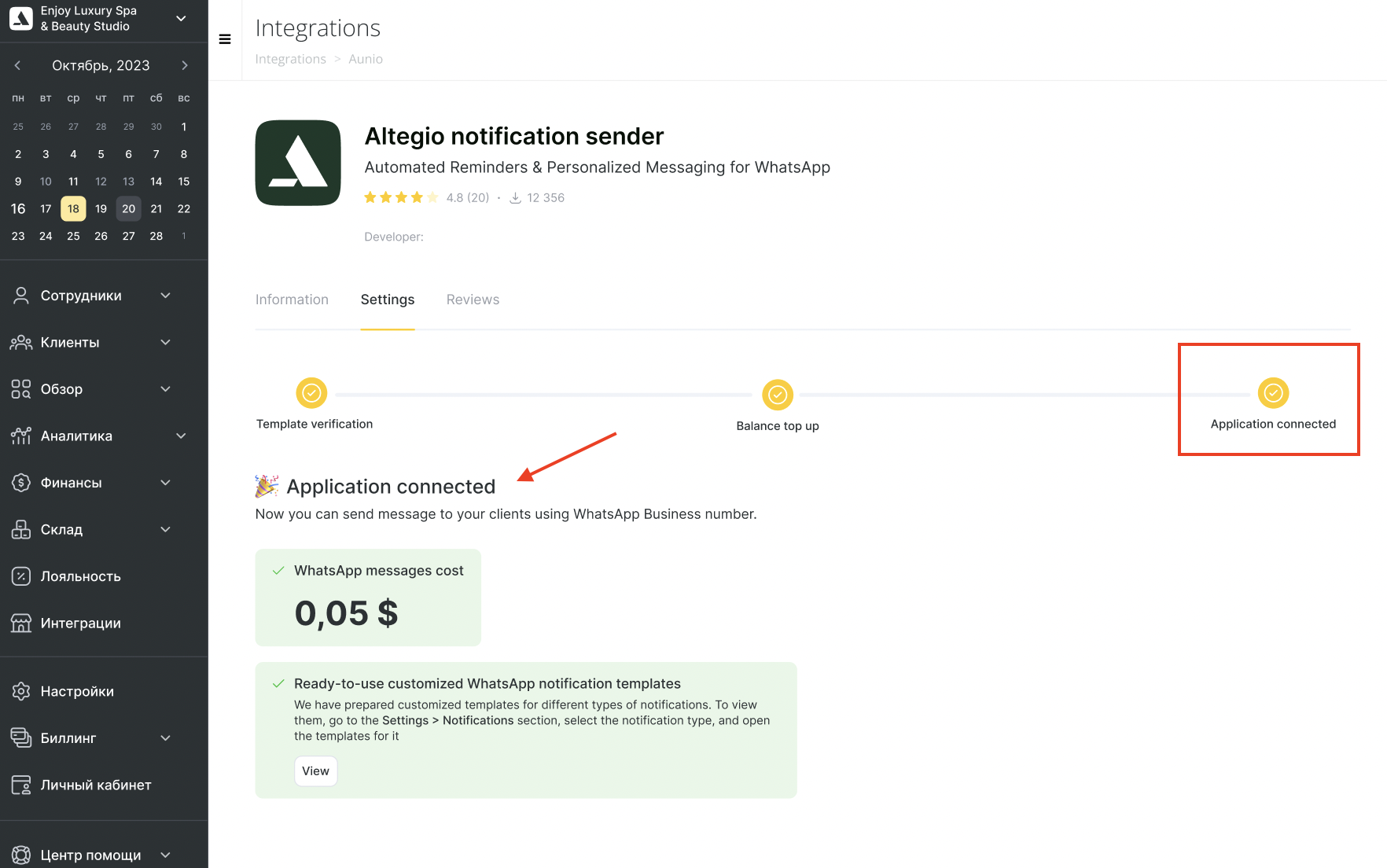Expand the Склад menu chevron
The width and height of the screenshot is (1387, 868).
(166, 530)
